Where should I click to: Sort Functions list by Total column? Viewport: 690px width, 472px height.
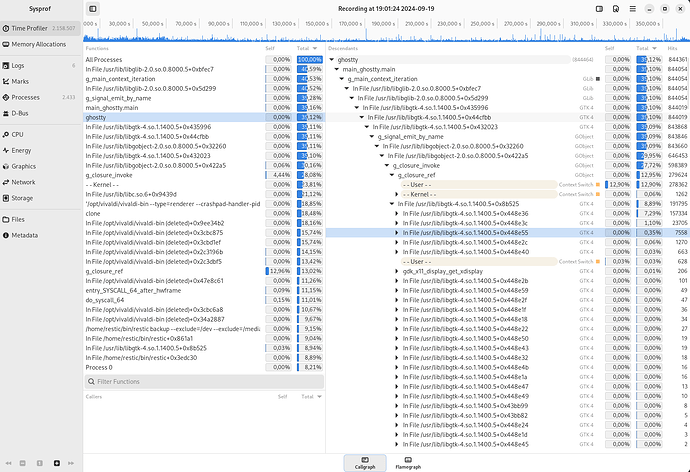click(307, 48)
